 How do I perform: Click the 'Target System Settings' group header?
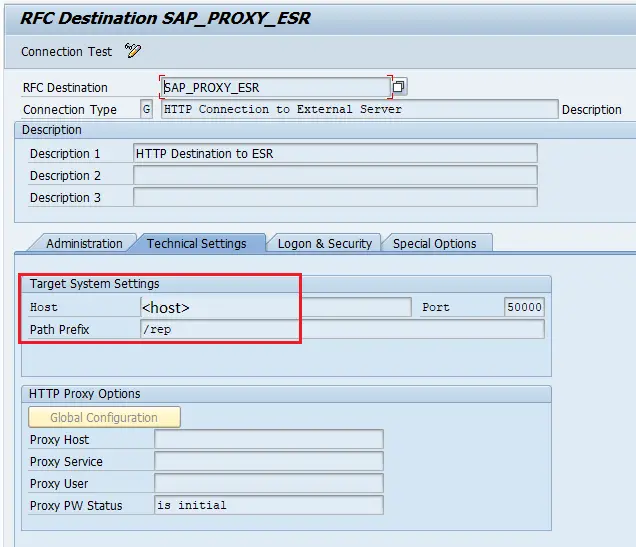click(94, 283)
